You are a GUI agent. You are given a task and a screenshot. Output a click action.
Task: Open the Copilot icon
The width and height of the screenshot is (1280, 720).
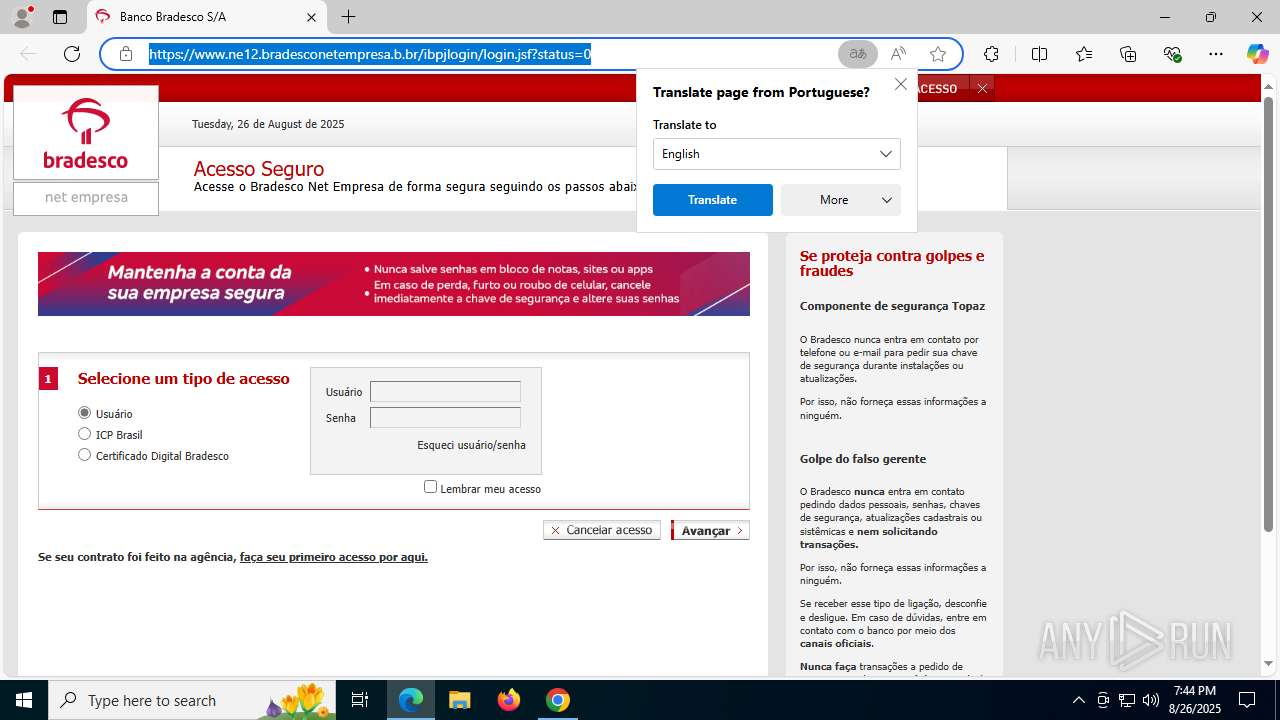1257,54
